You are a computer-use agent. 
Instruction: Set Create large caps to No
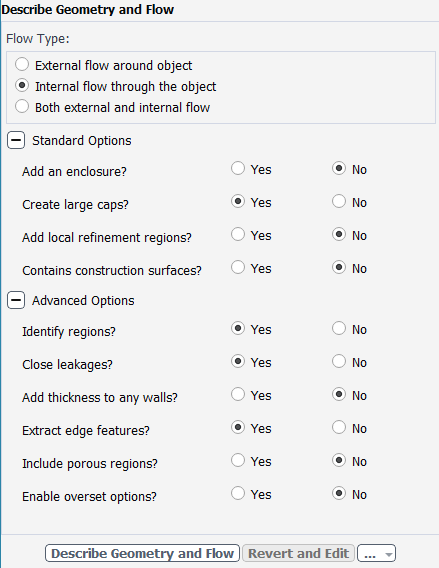pyautogui.click(x=339, y=201)
